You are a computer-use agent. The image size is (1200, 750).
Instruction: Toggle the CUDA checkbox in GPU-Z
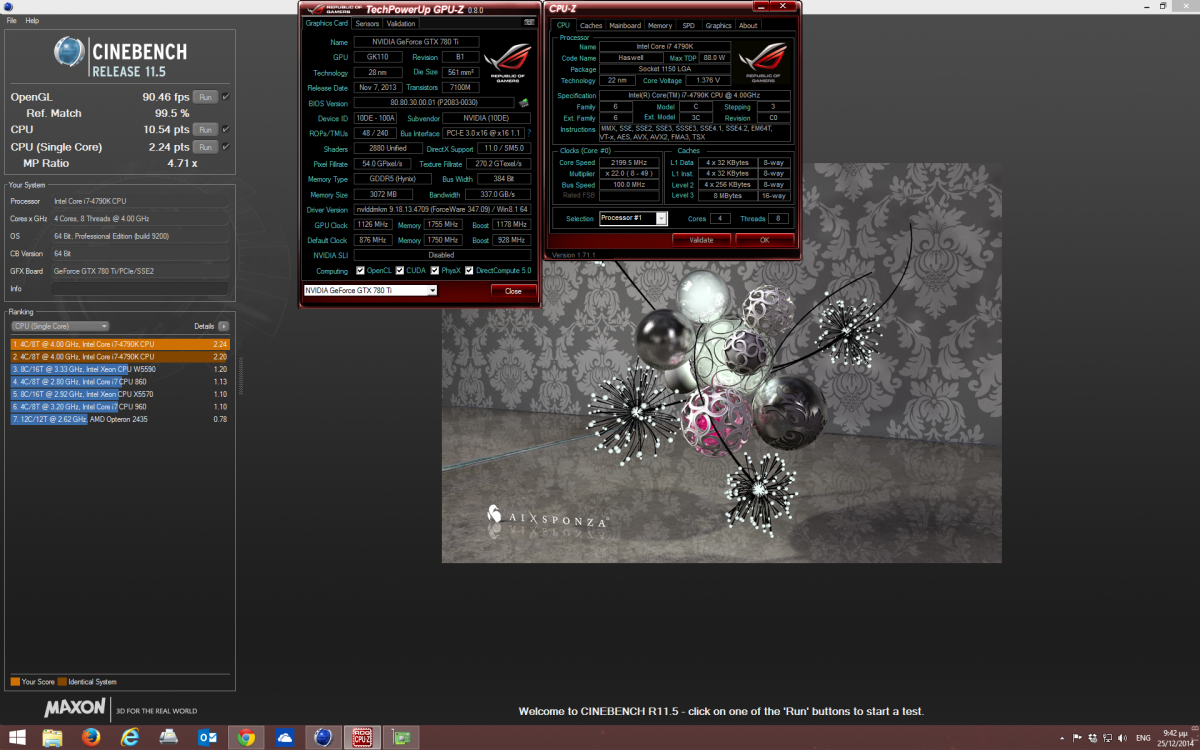point(399,271)
